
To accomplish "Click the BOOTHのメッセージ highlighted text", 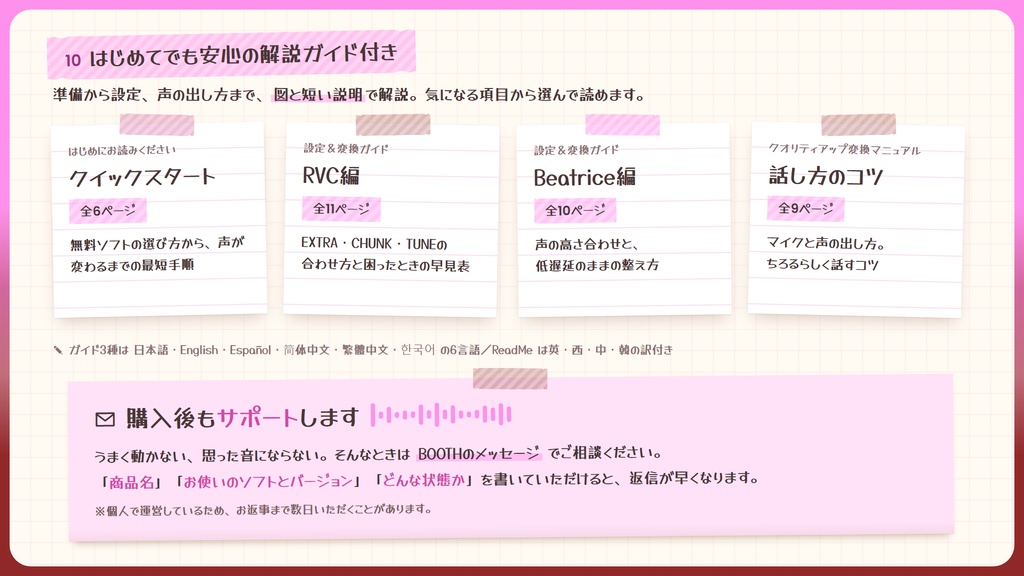I will (x=479, y=453).
